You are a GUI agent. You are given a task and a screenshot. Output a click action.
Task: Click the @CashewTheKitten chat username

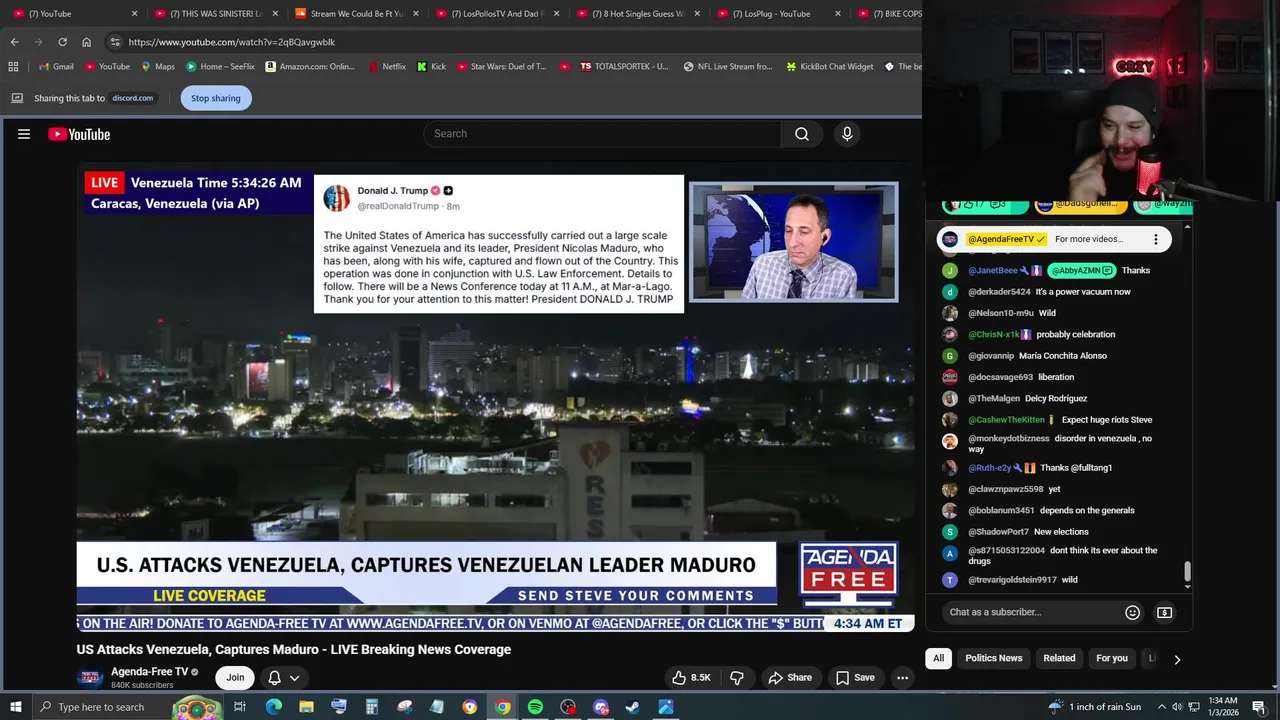coord(1006,420)
